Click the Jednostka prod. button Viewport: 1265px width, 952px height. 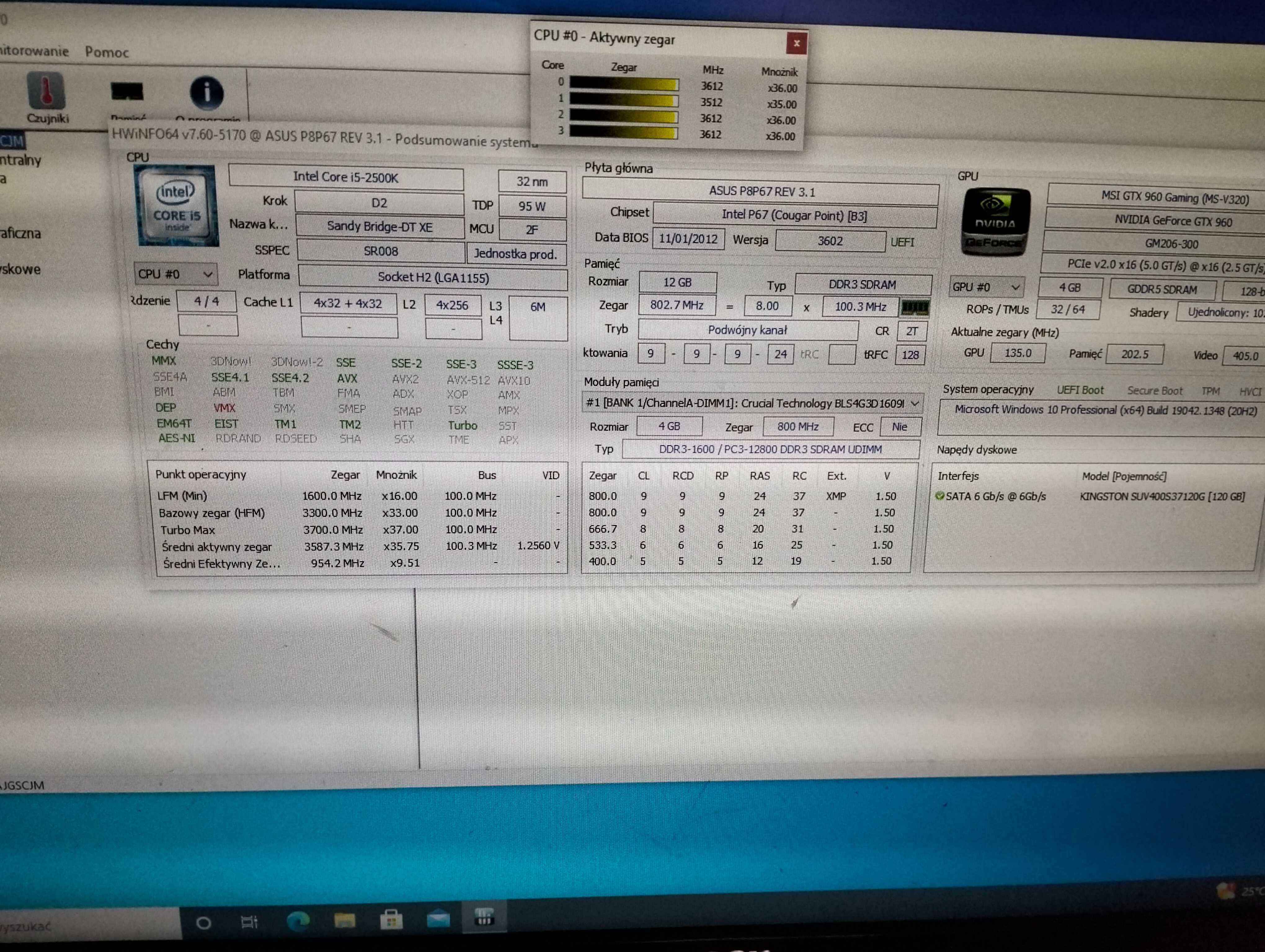[516, 254]
